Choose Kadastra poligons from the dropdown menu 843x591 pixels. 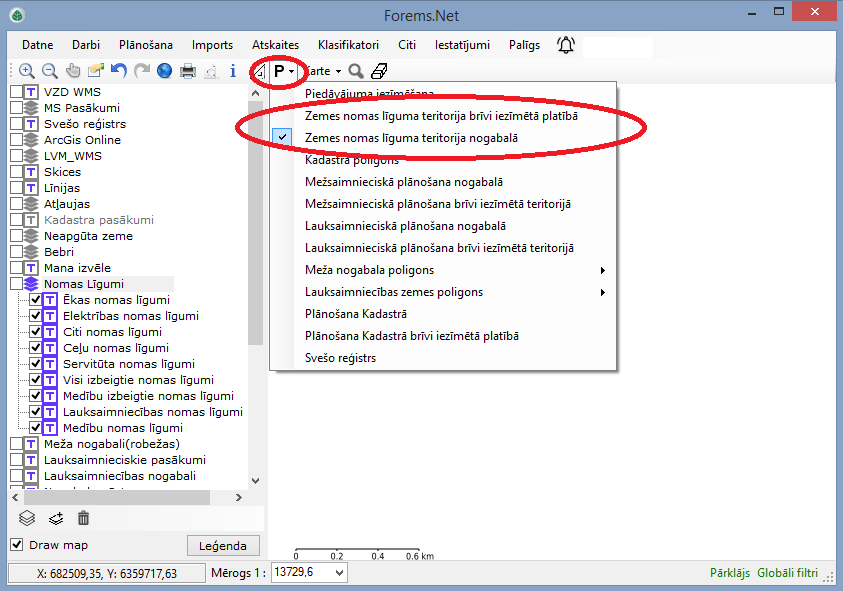pyautogui.click(x=352, y=160)
